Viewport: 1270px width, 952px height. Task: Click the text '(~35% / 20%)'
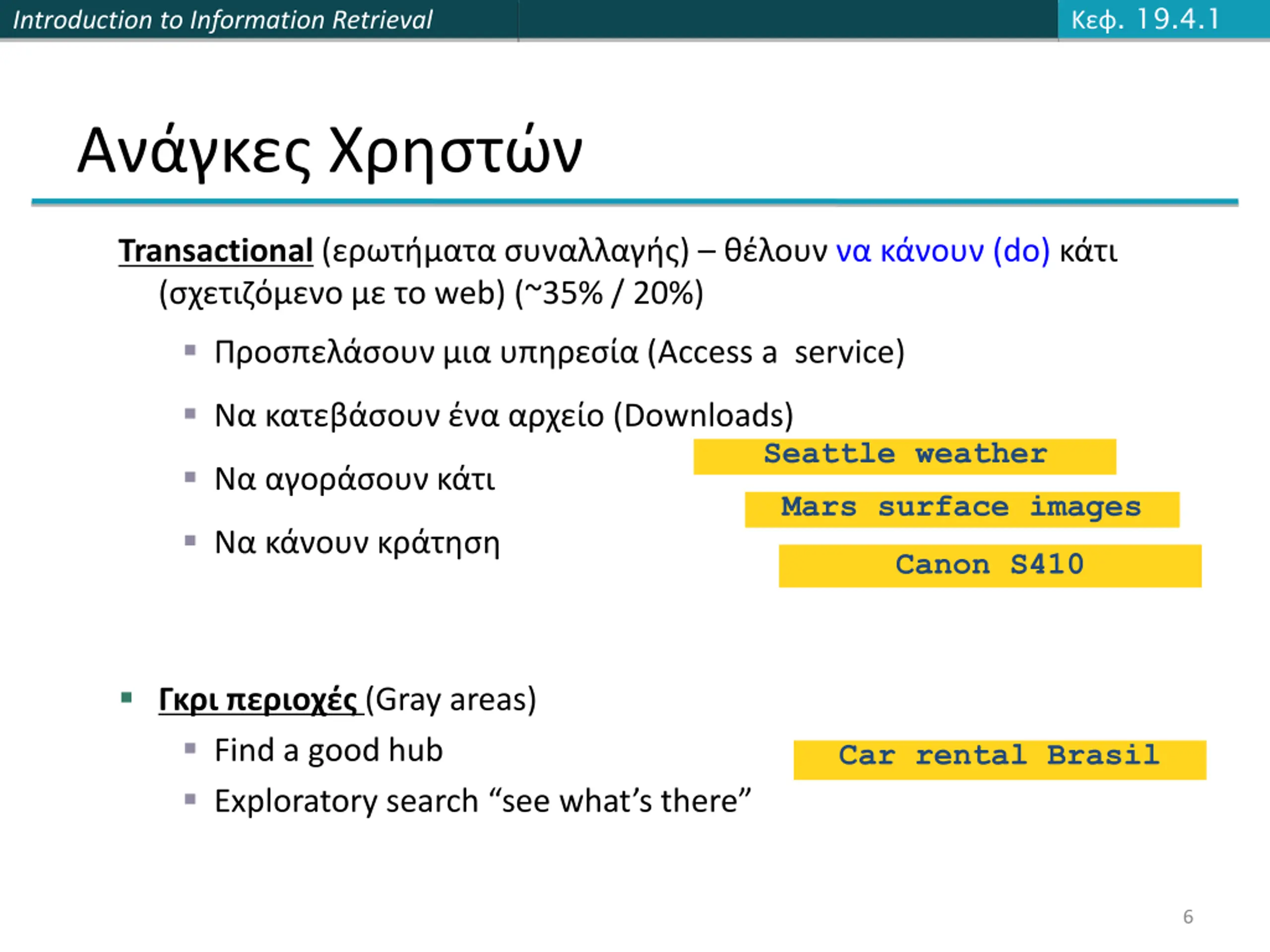(x=609, y=294)
